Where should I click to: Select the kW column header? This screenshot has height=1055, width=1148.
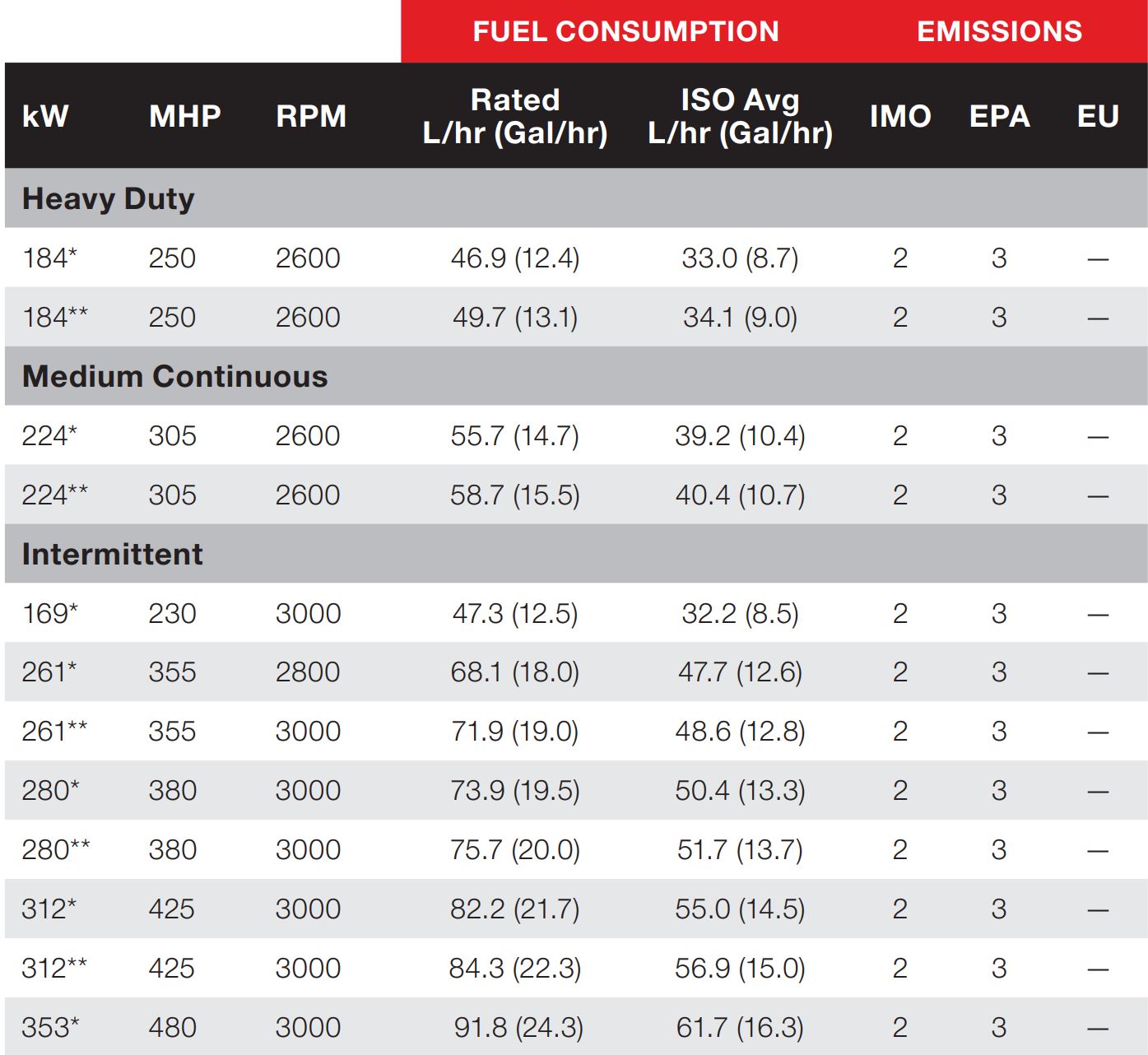pyautogui.click(x=45, y=116)
